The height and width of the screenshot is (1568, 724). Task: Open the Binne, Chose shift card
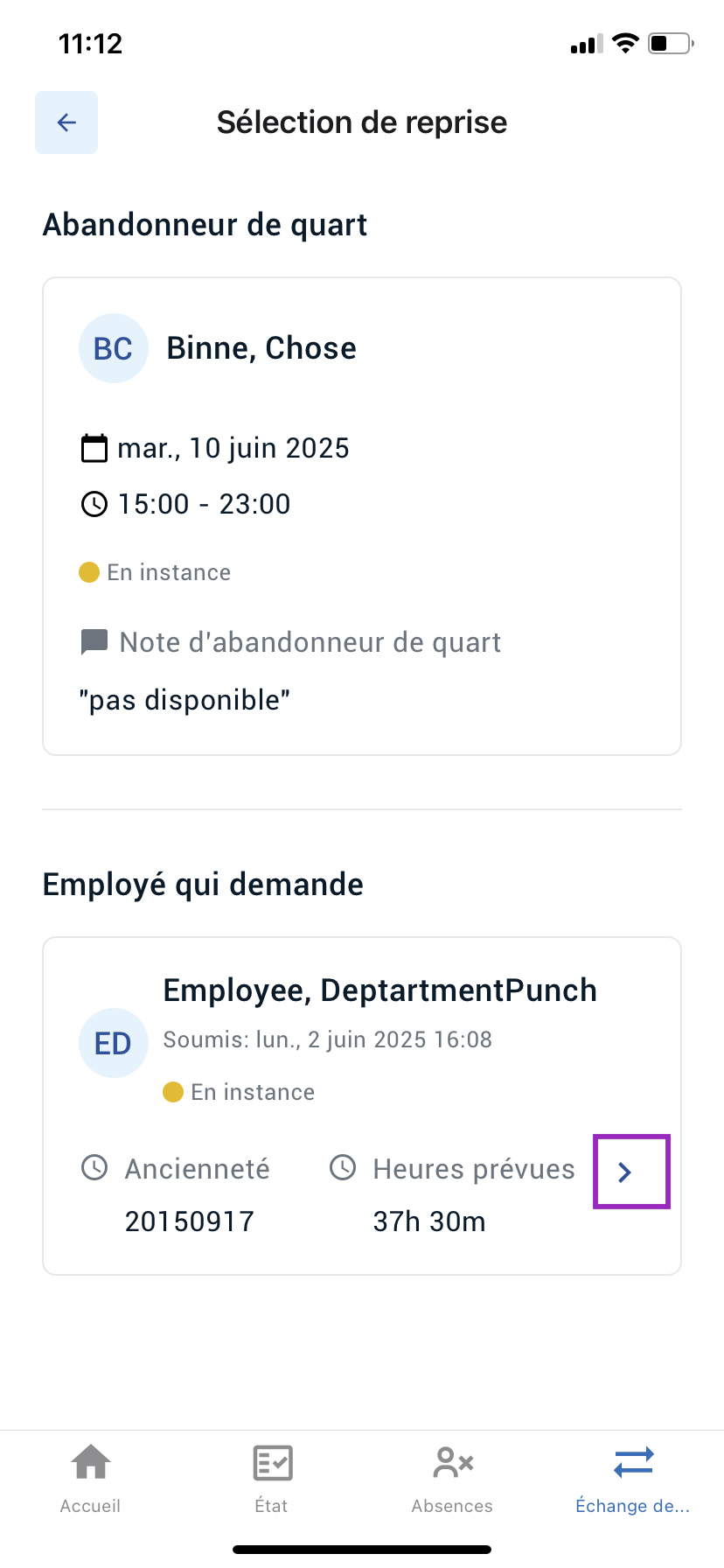tap(362, 516)
